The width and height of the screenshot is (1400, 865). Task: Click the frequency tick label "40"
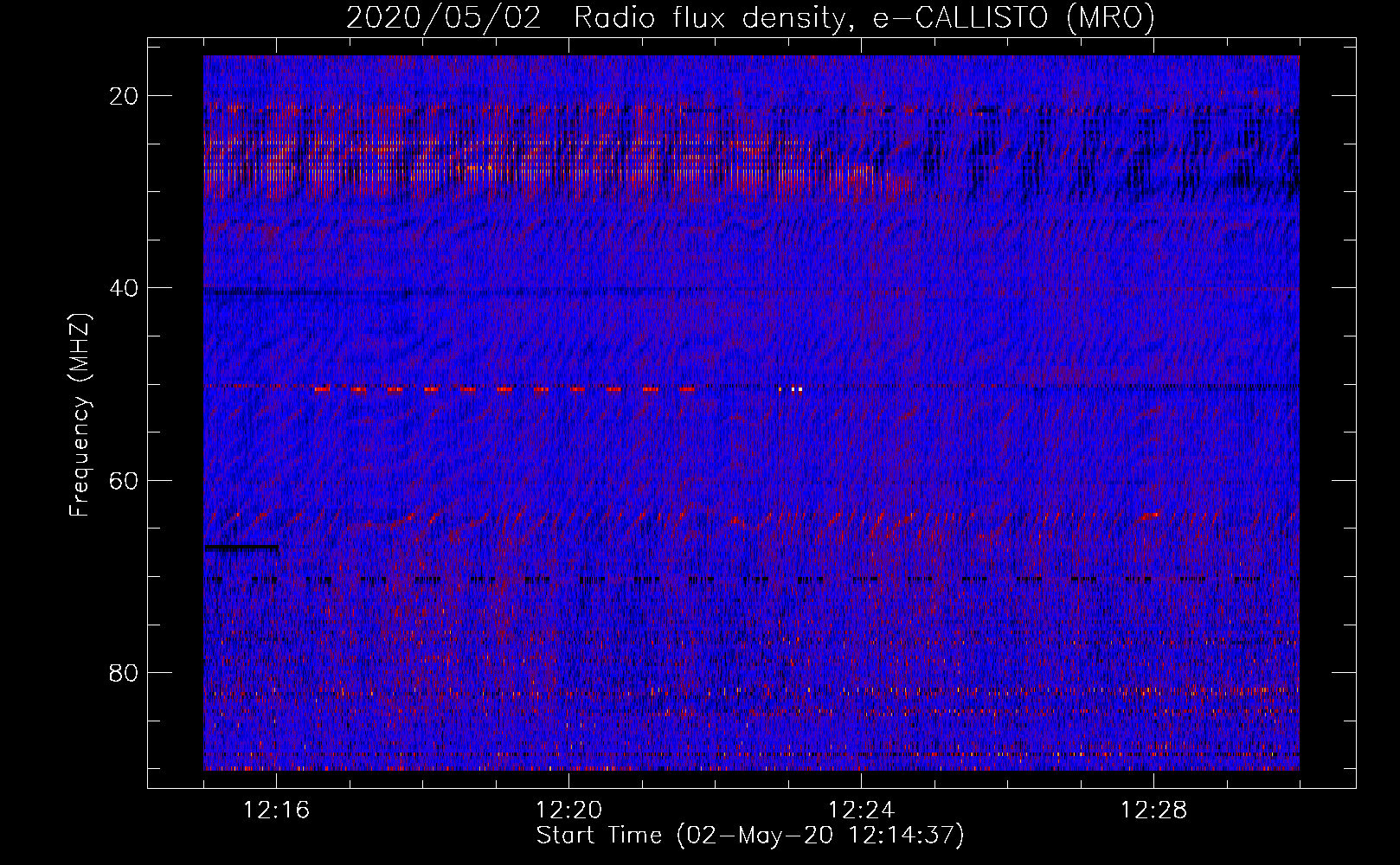[124, 288]
